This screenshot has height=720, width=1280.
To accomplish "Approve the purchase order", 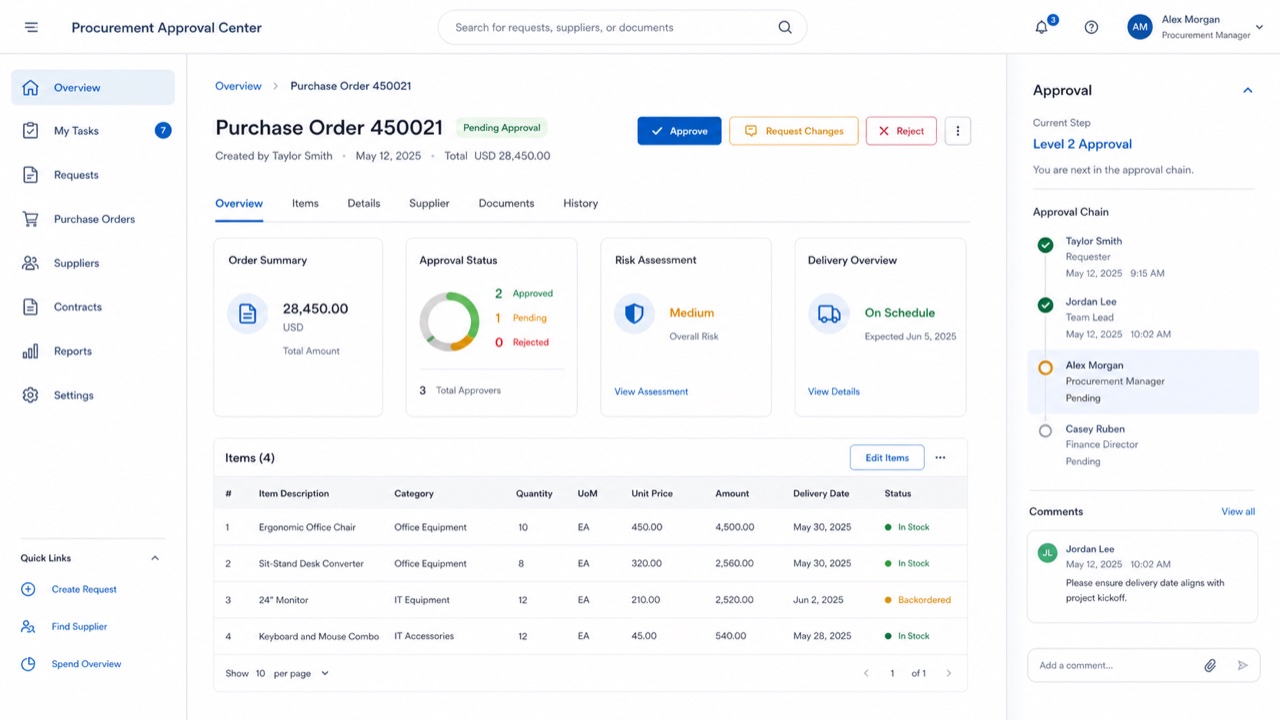I will coord(679,131).
